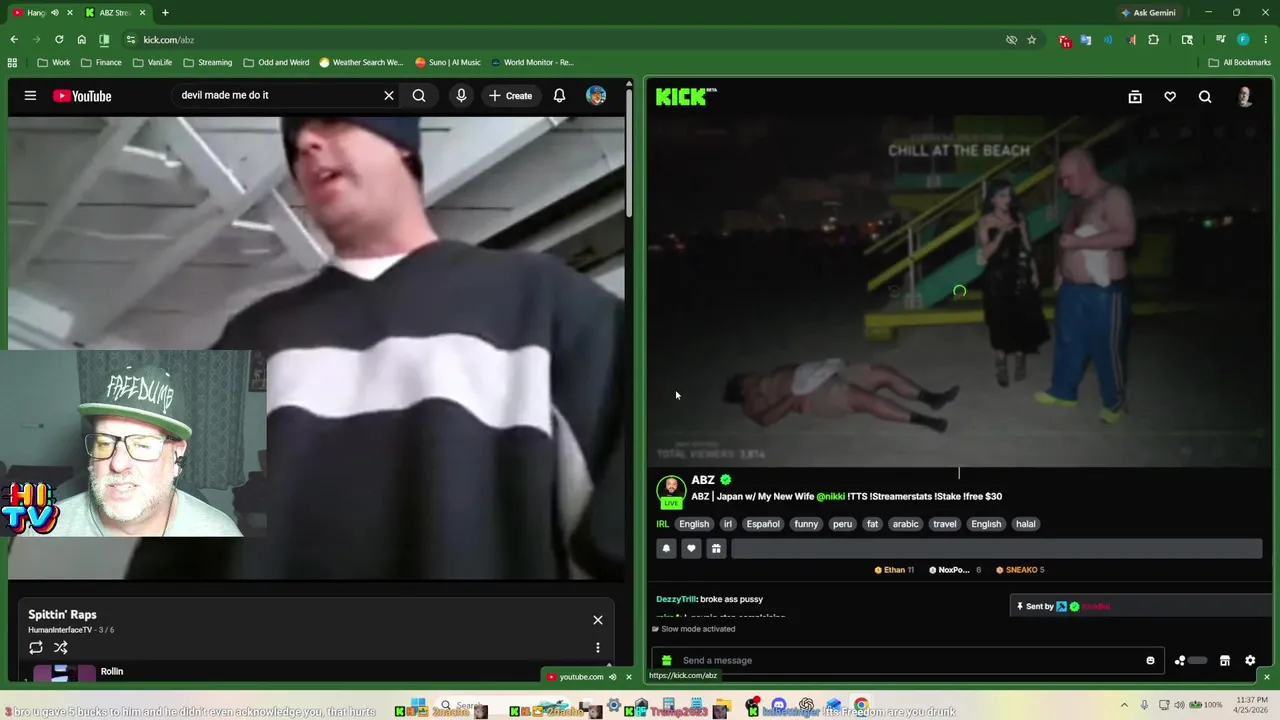Open Kick browse/clips icon in header
The height and width of the screenshot is (720, 1280).
pyautogui.click(x=1135, y=97)
